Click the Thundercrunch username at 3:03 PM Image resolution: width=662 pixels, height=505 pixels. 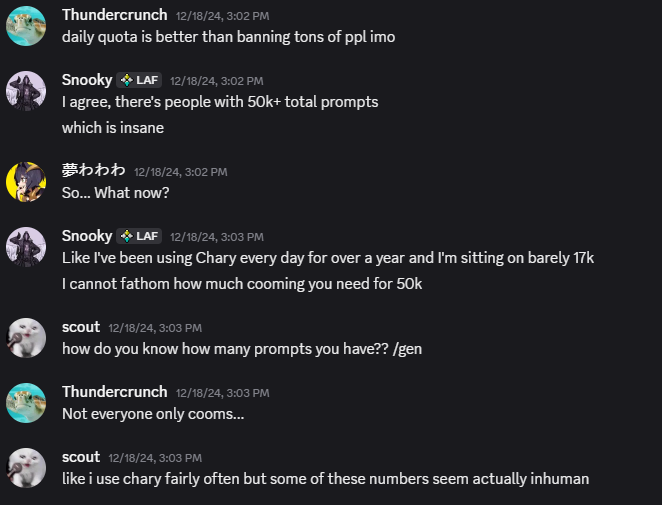[x=114, y=392]
